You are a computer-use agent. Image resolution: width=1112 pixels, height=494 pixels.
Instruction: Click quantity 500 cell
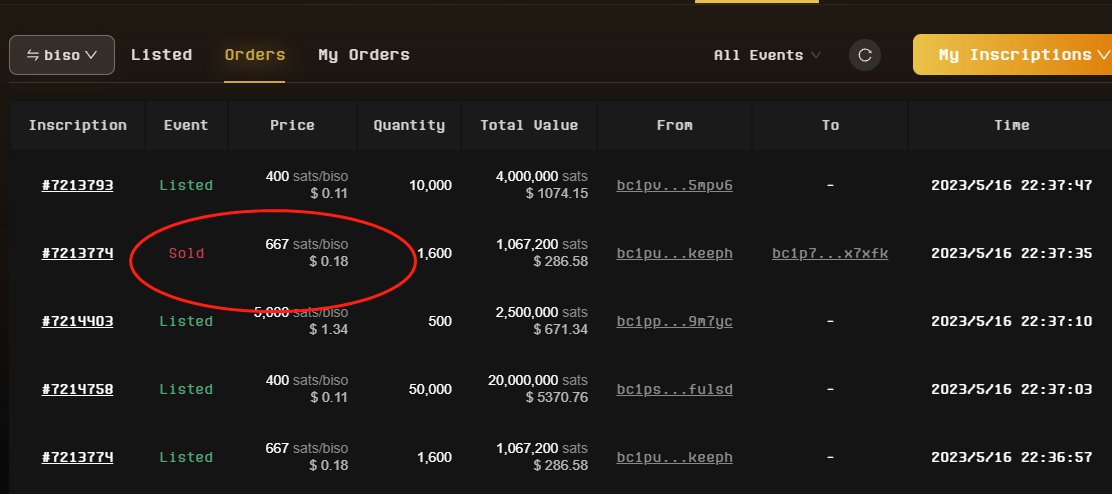point(440,322)
